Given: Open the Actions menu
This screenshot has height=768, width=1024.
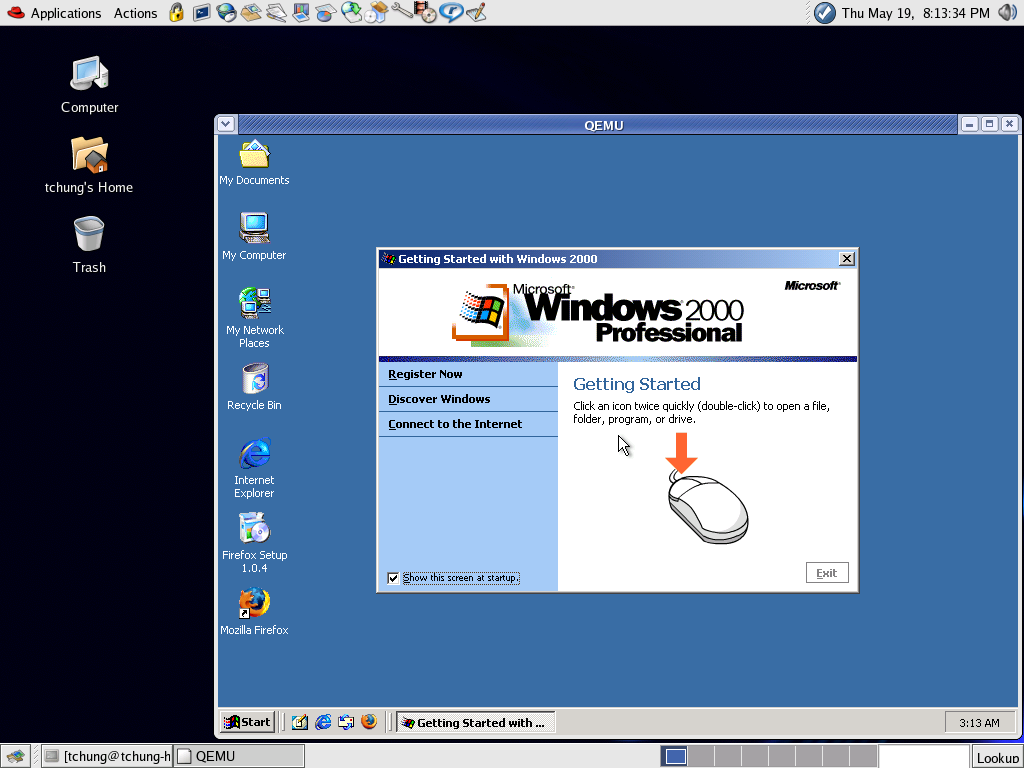Looking at the screenshot, I should [x=135, y=13].
